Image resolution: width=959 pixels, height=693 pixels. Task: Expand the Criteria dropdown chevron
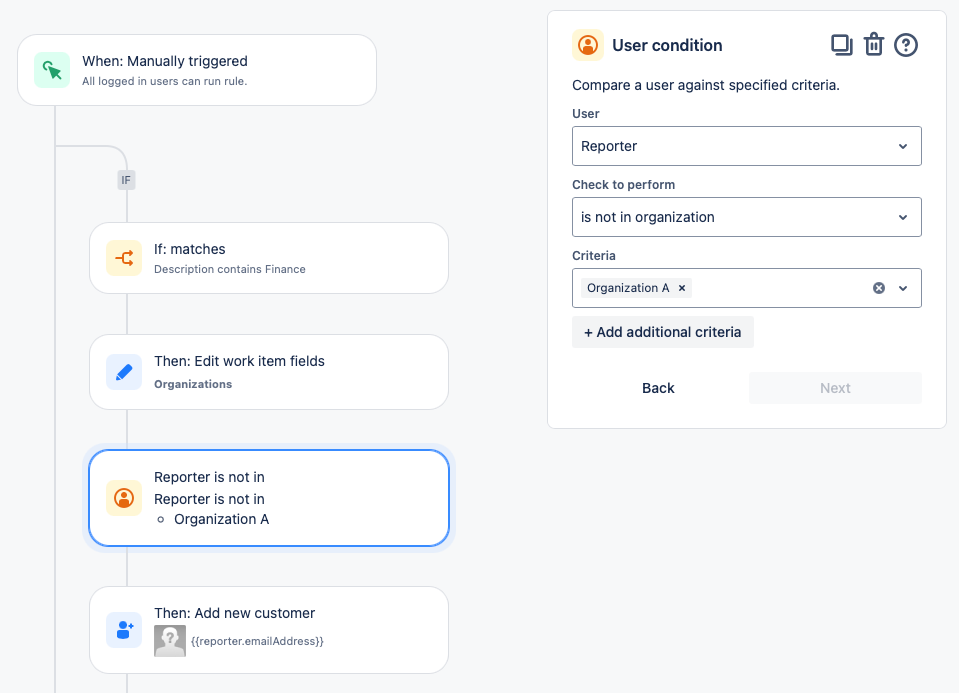click(x=903, y=288)
